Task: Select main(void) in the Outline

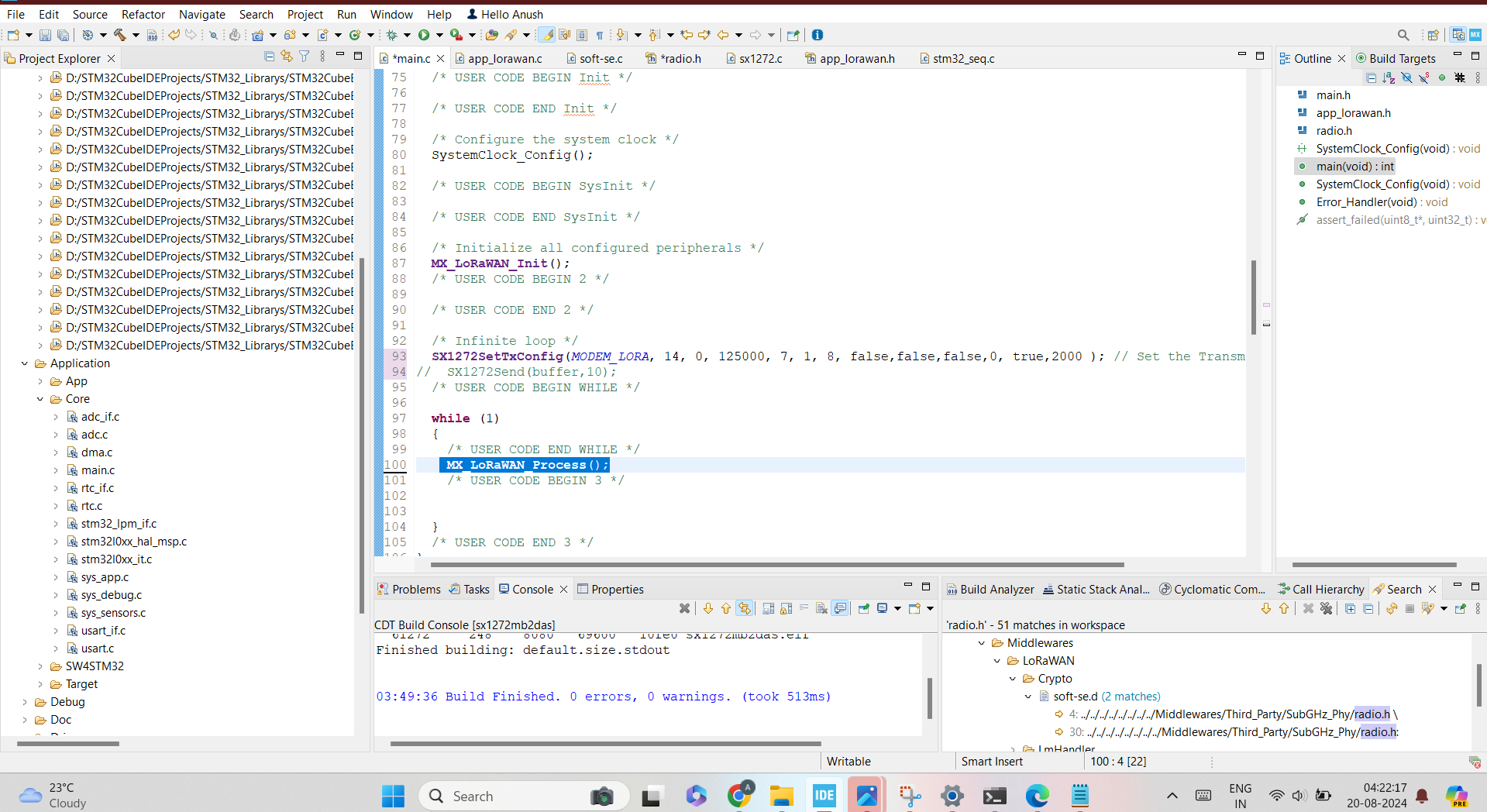Action: 1354,167
